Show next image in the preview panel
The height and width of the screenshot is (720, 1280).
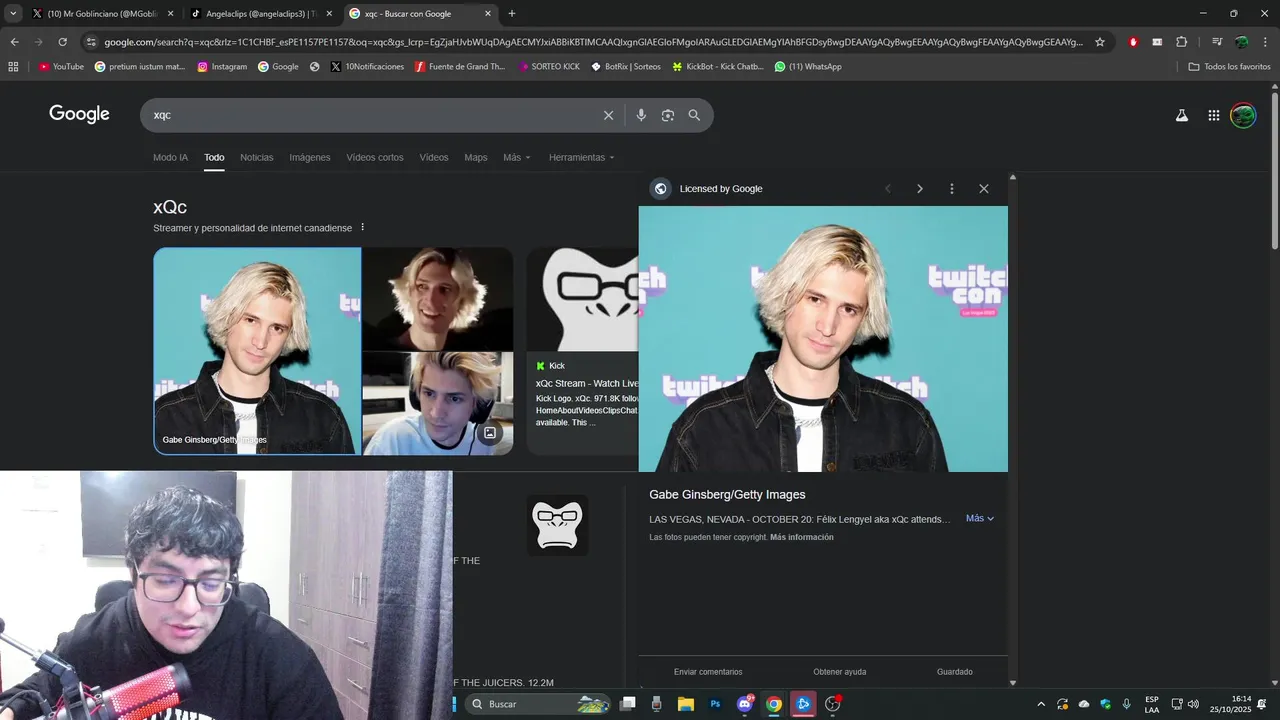click(920, 189)
